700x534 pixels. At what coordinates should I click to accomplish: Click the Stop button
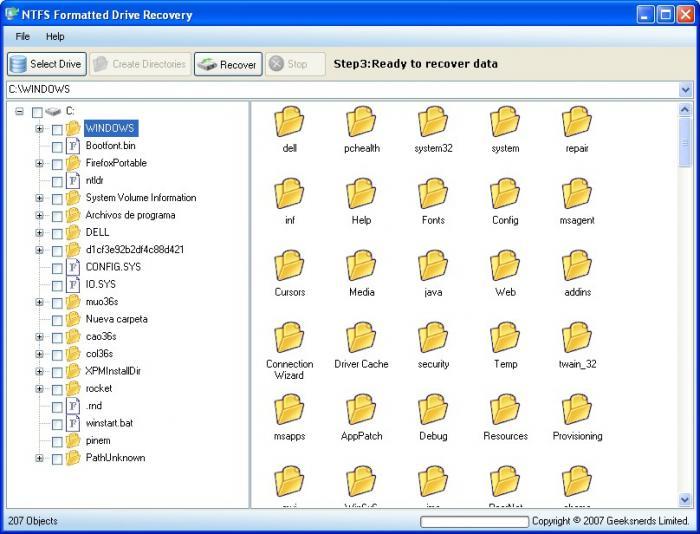coord(296,64)
